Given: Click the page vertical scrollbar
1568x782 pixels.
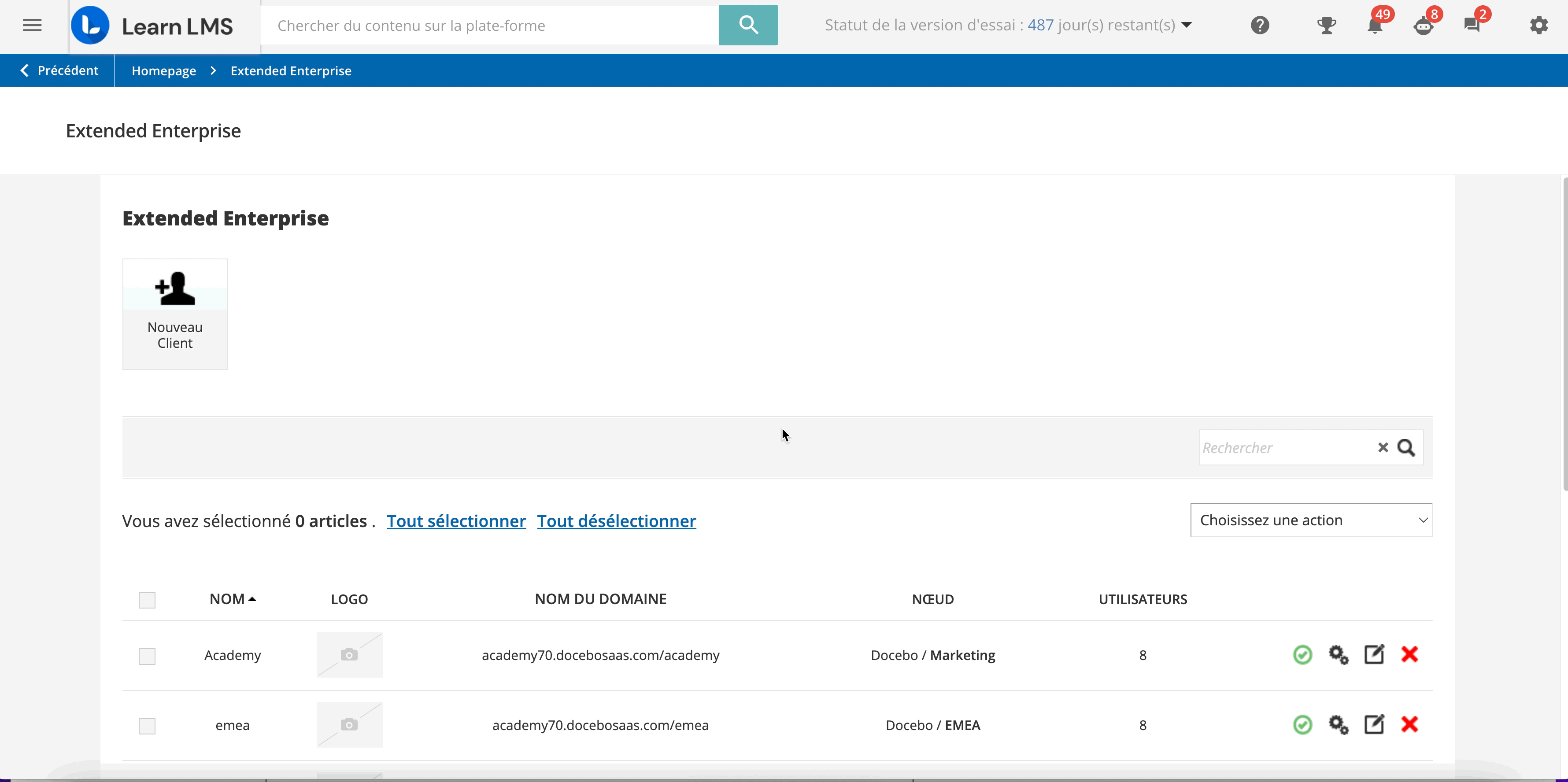Looking at the screenshot, I should click(1564, 333).
